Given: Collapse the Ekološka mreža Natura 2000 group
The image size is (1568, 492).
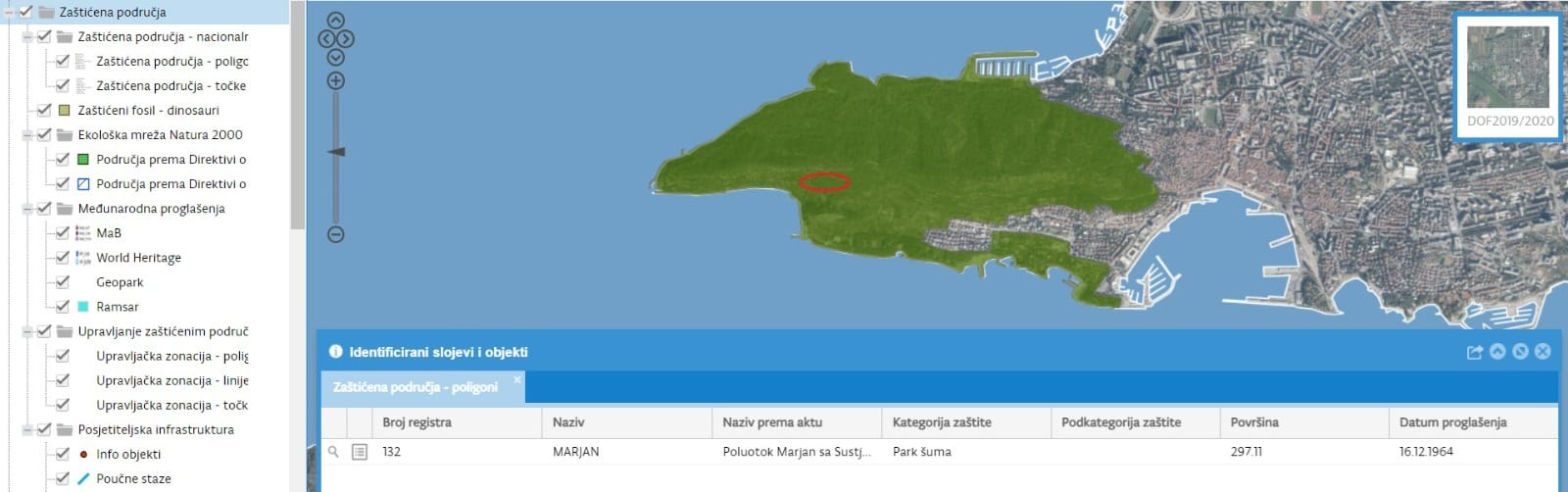Looking at the screenshot, I should click(27, 135).
